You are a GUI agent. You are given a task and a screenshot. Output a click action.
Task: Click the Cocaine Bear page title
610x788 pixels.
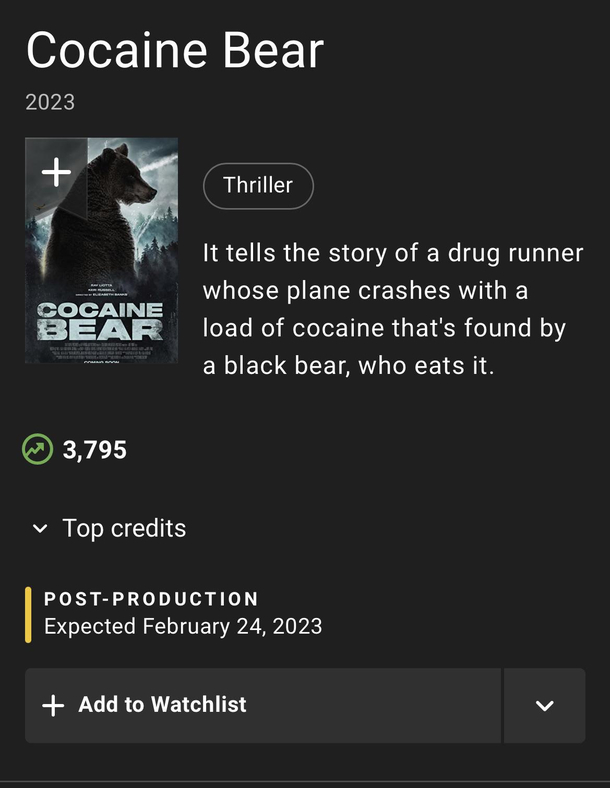(x=175, y=50)
